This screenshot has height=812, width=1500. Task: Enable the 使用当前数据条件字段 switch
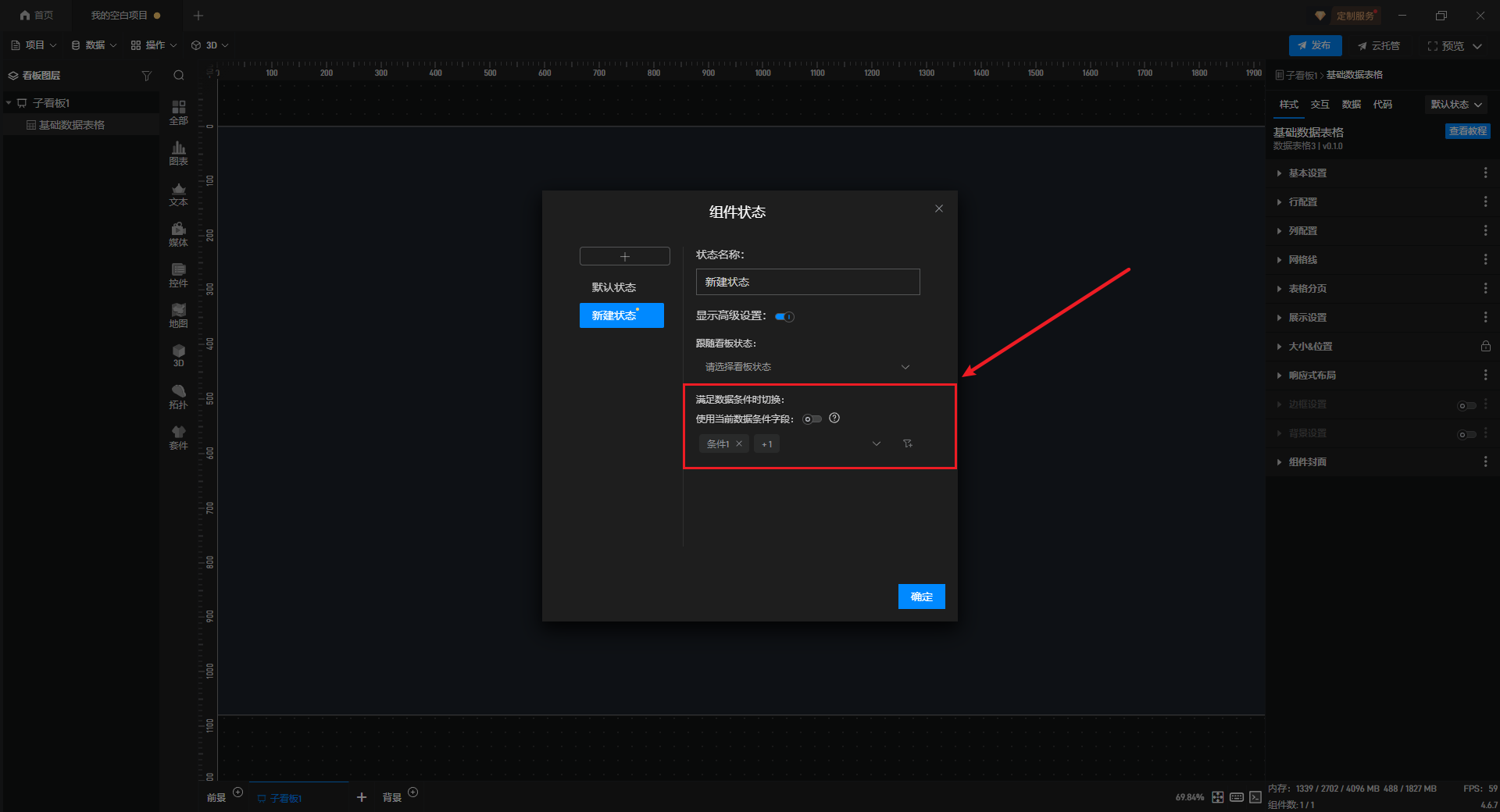(812, 419)
